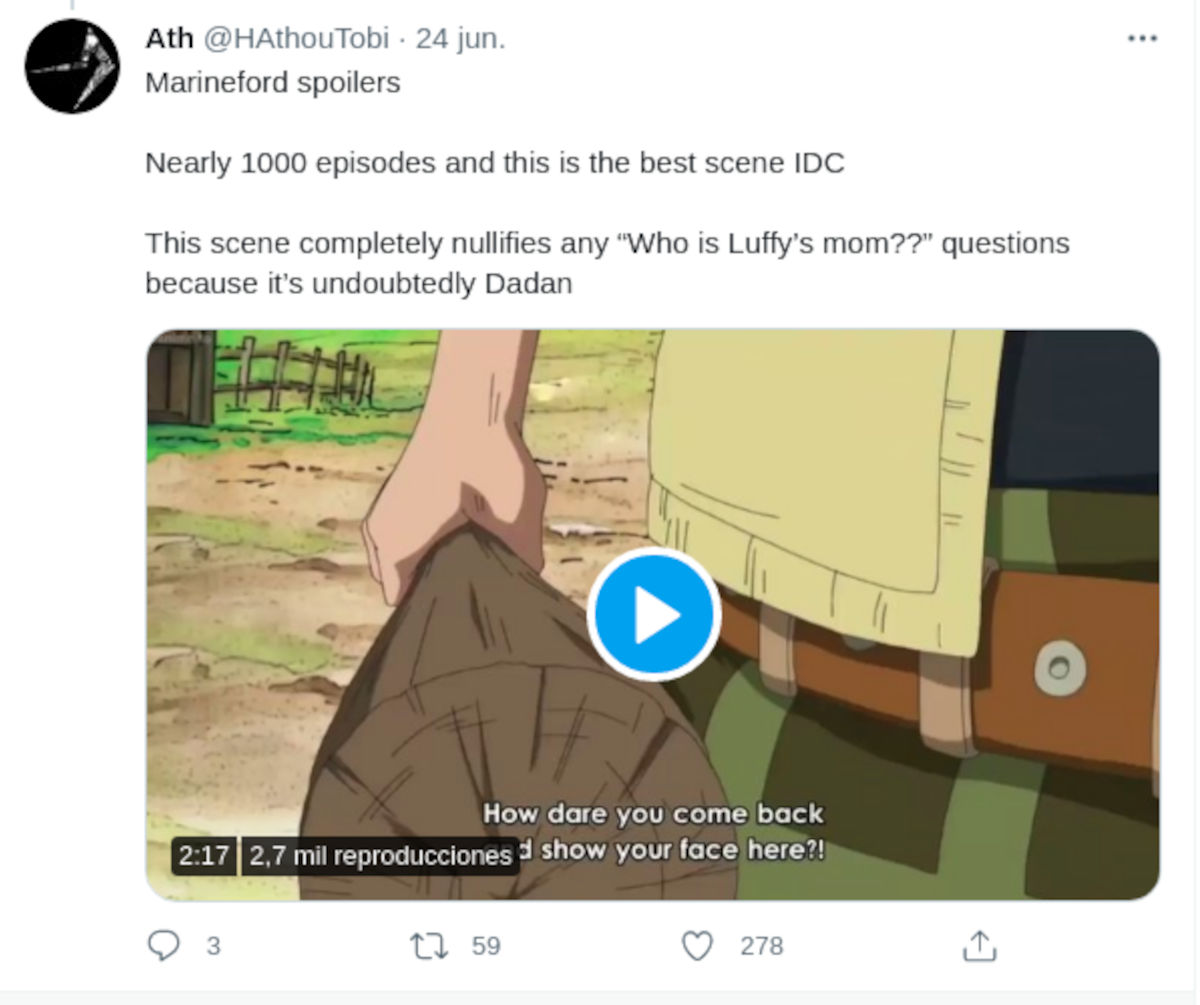Like the tweet with the heart icon

pos(697,946)
